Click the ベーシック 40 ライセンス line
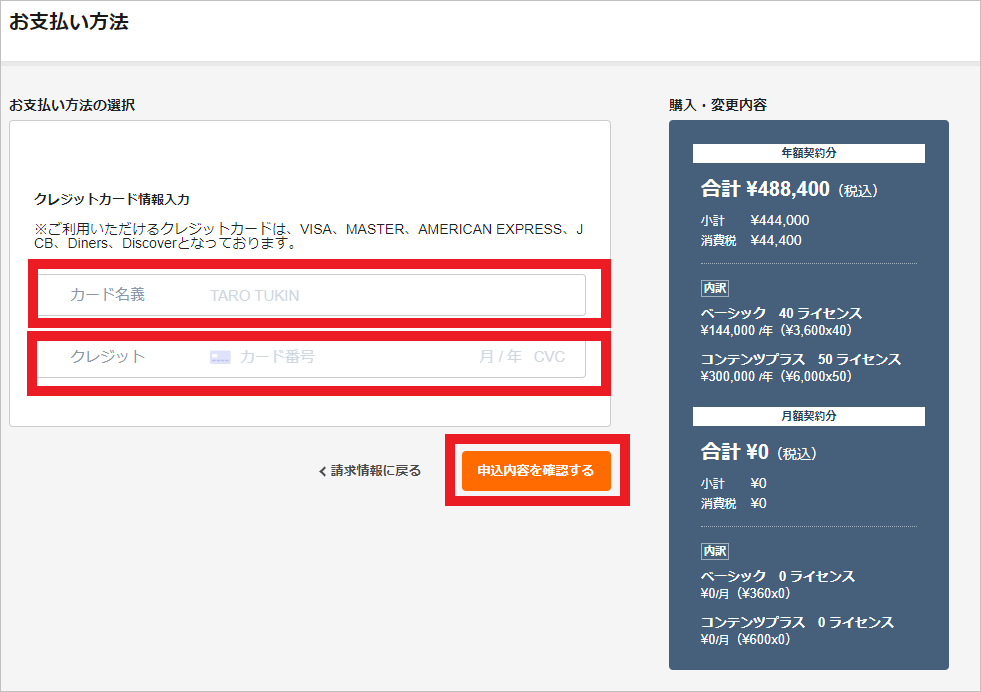Screen dimensions: 981x692 (x=781, y=313)
